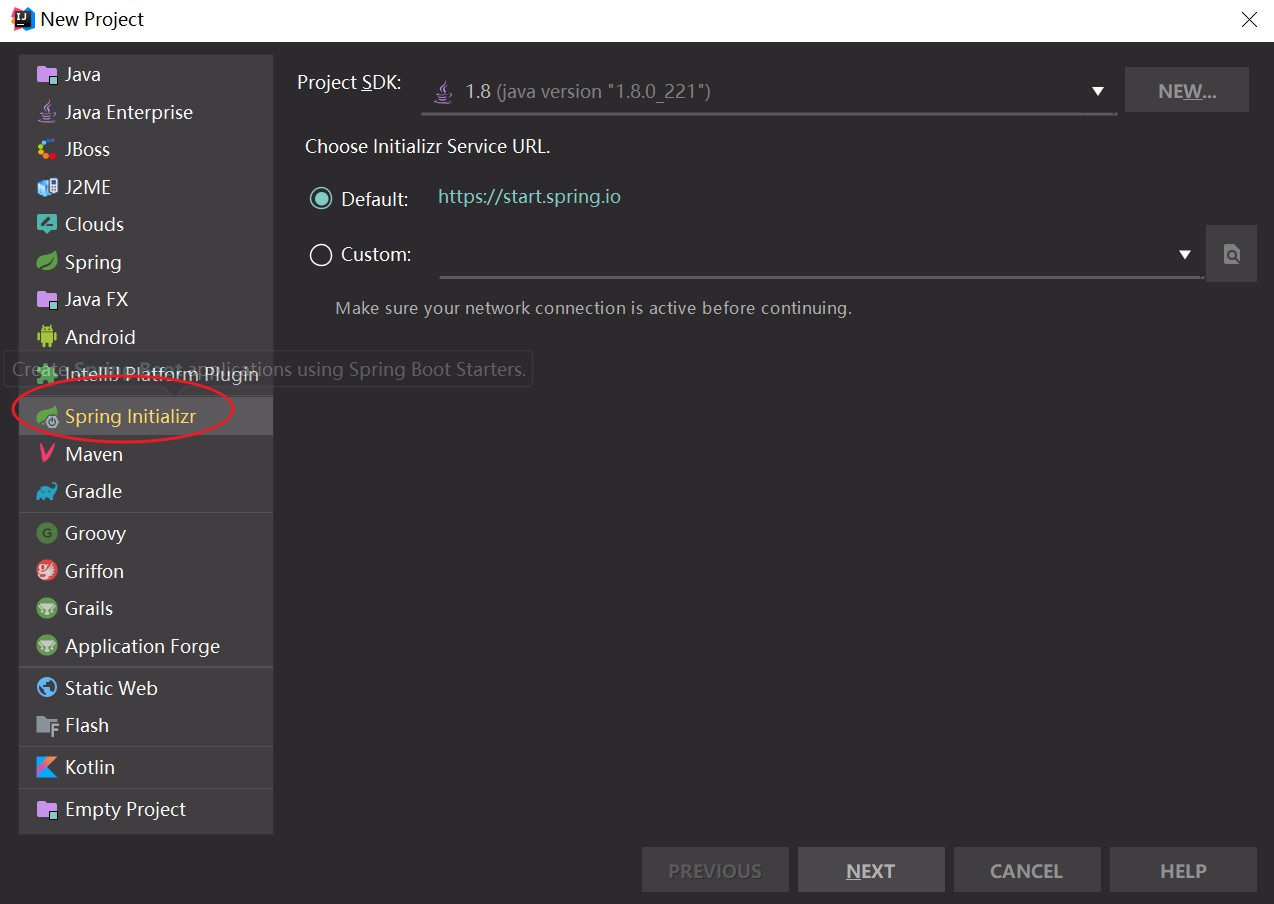Pick the Griffon icon

47,571
